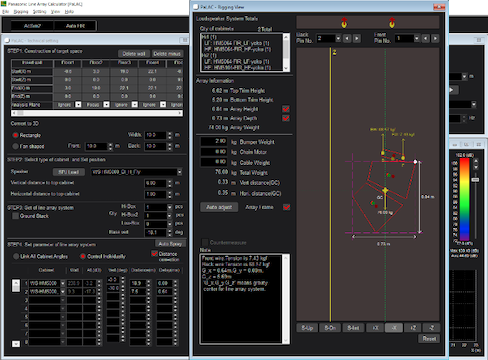Open Floor4 analysis plane dropdown
The height and width of the screenshot is (360, 488).
(x=163, y=104)
